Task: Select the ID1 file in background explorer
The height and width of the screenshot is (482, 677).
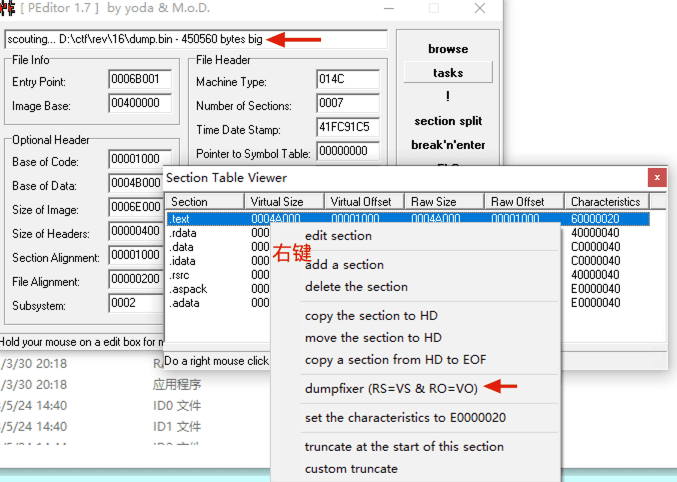Action: point(177,427)
